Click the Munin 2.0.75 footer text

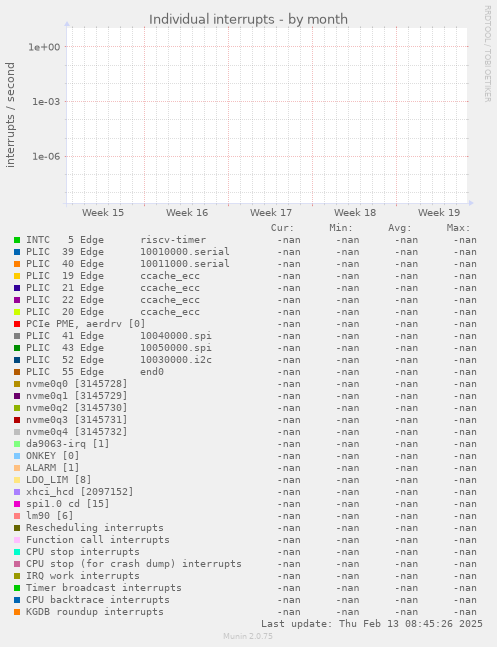tap(248, 636)
